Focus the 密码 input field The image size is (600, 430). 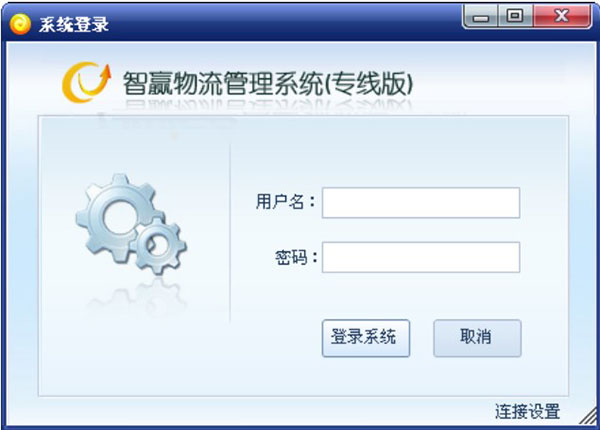(421, 257)
